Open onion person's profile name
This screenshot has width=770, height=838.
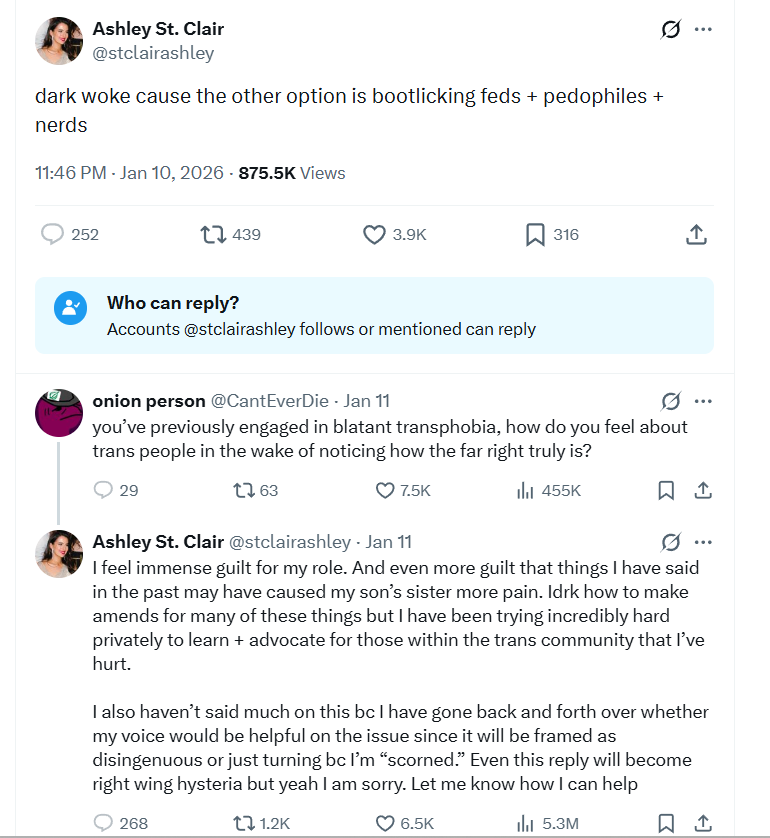click(x=147, y=401)
